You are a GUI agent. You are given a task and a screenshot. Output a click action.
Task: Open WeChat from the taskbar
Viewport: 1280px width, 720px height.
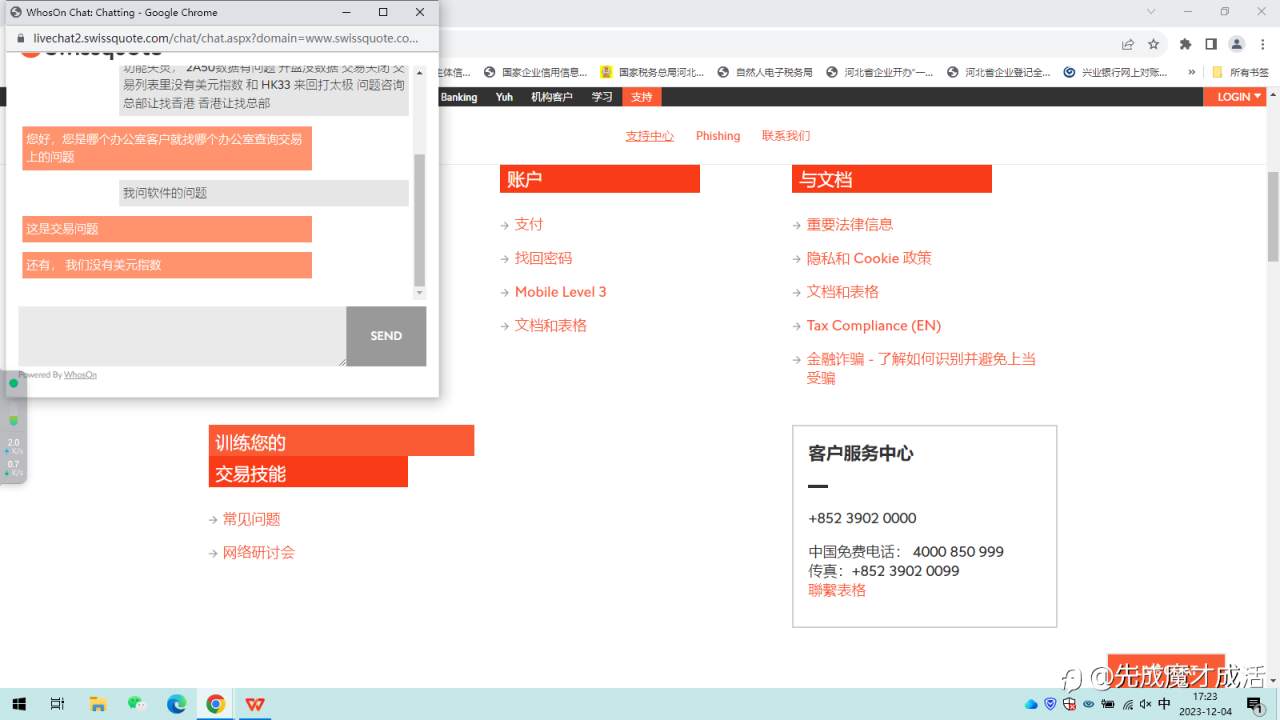(137, 704)
